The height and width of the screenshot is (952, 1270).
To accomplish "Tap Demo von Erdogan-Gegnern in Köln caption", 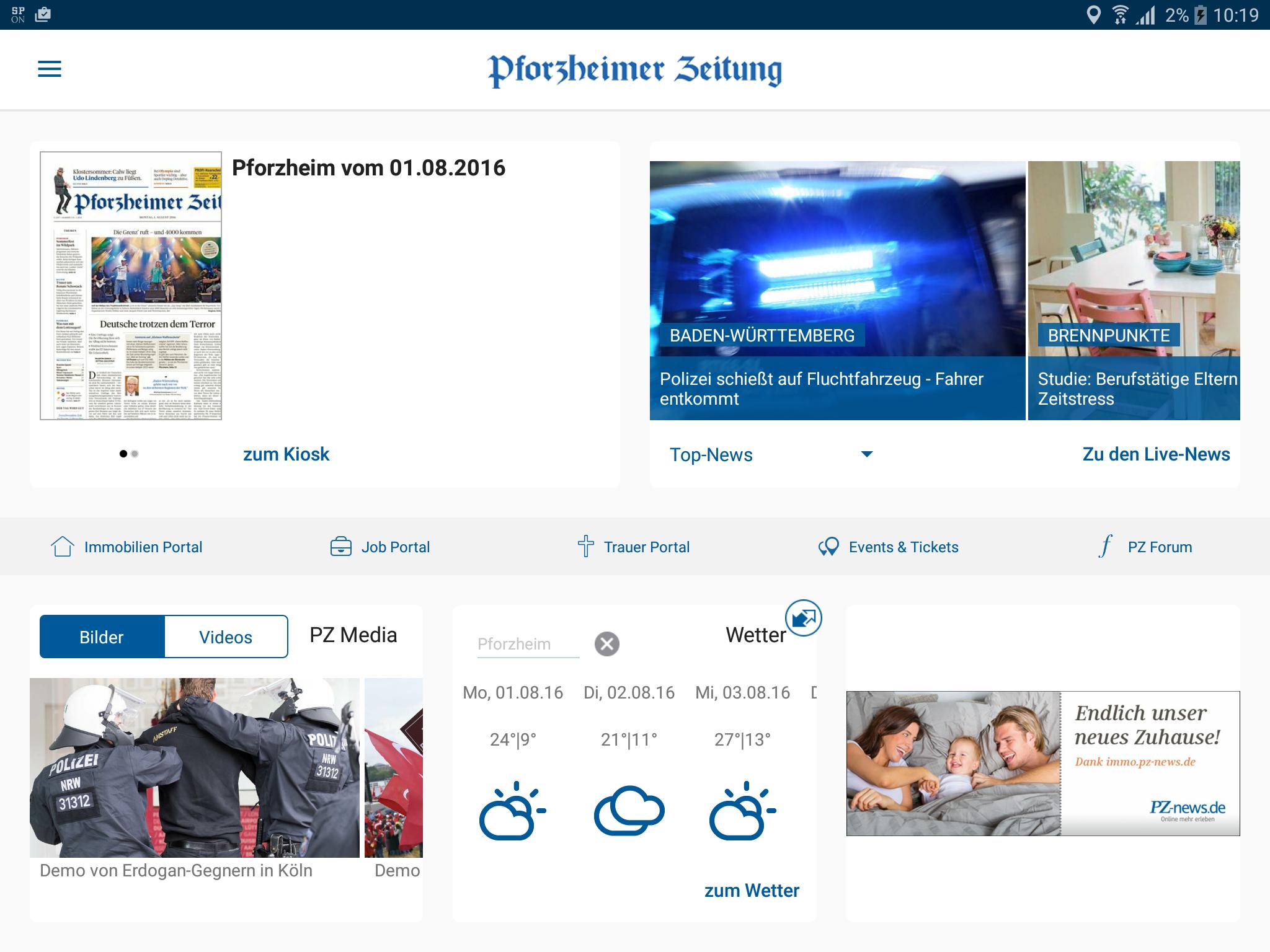I will click(x=176, y=871).
